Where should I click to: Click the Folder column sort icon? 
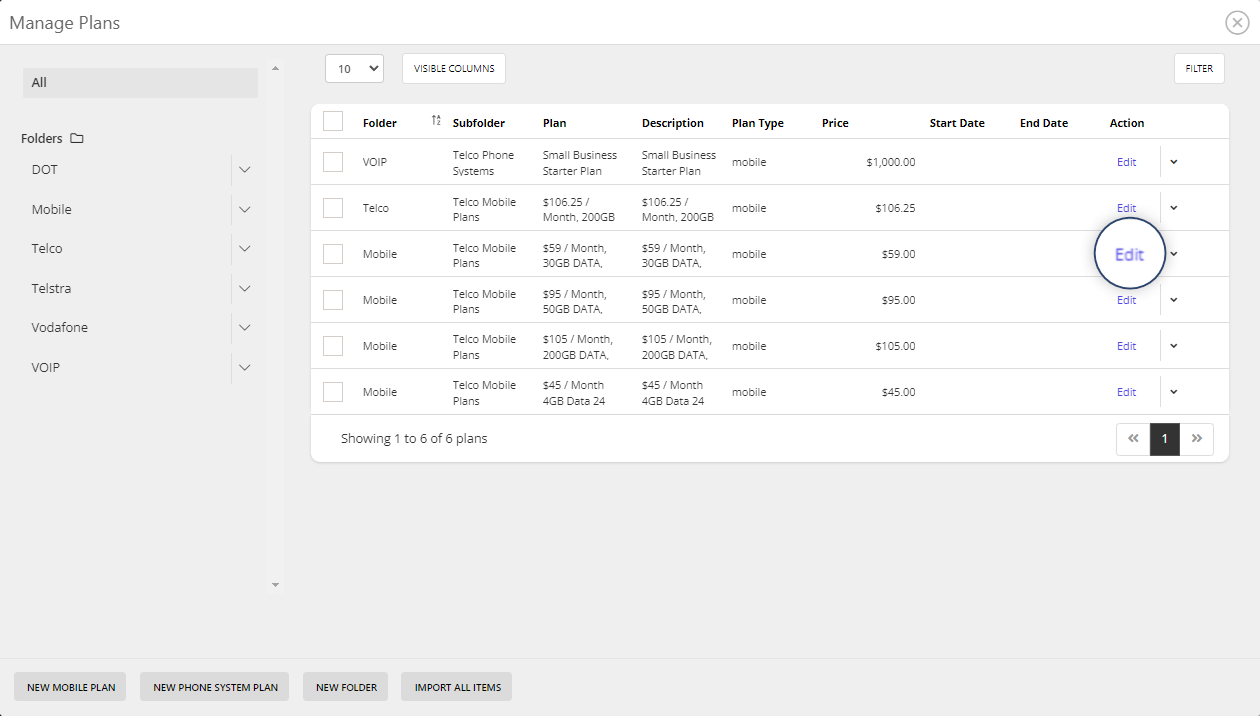tap(436, 121)
